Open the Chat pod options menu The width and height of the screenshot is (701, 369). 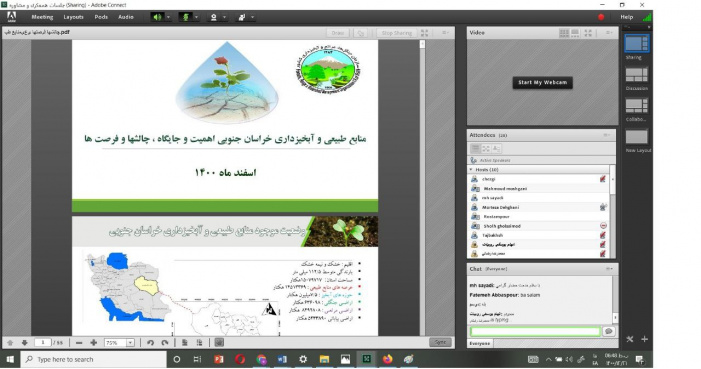[609, 269]
